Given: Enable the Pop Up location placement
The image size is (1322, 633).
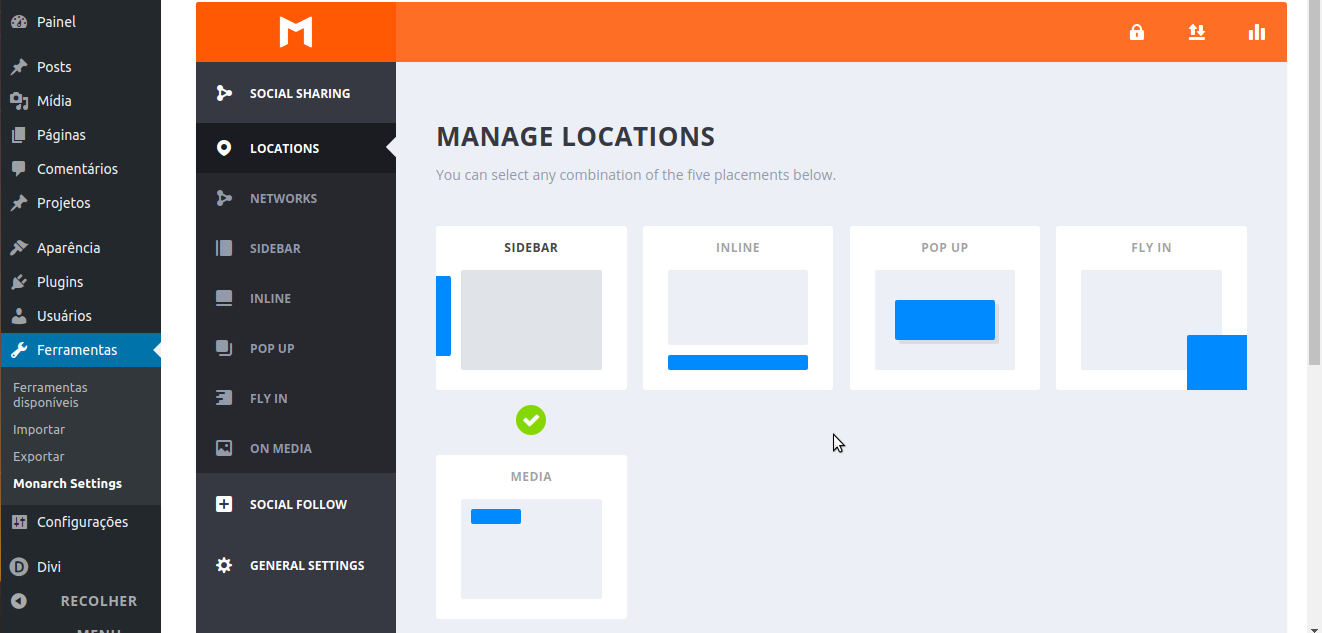Looking at the screenshot, I should tap(944, 308).
